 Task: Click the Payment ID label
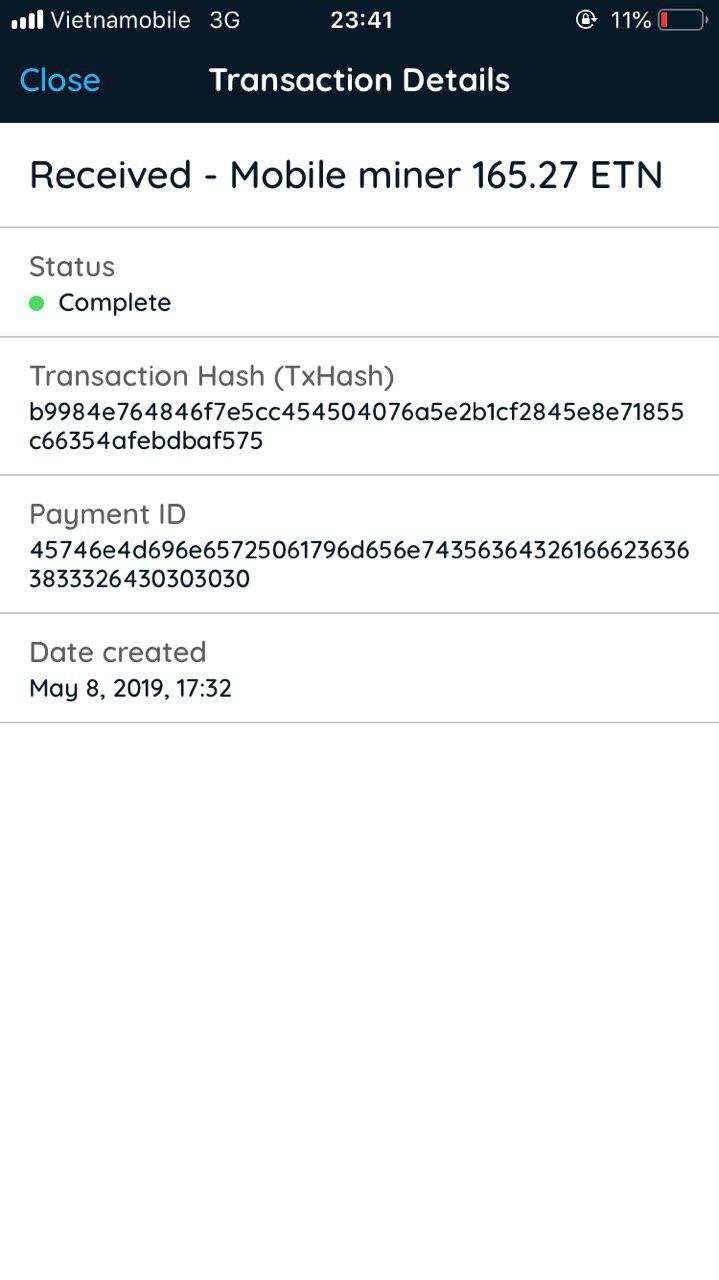pyautogui.click(x=108, y=514)
